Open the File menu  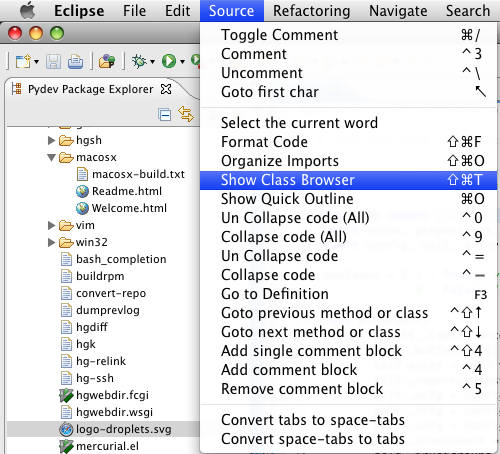(x=134, y=11)
